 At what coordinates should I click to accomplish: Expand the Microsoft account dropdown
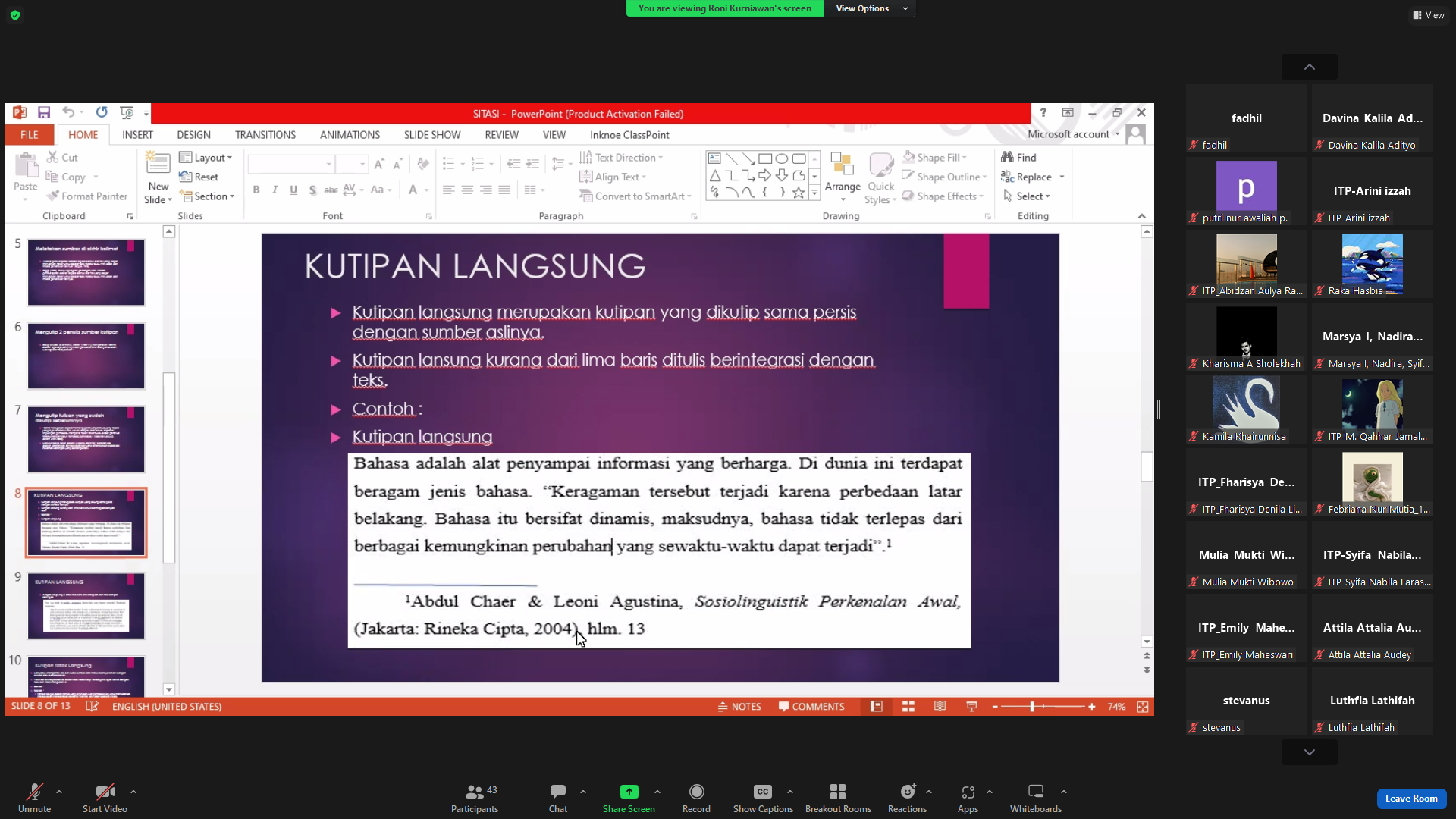(x=1074, y=134)
